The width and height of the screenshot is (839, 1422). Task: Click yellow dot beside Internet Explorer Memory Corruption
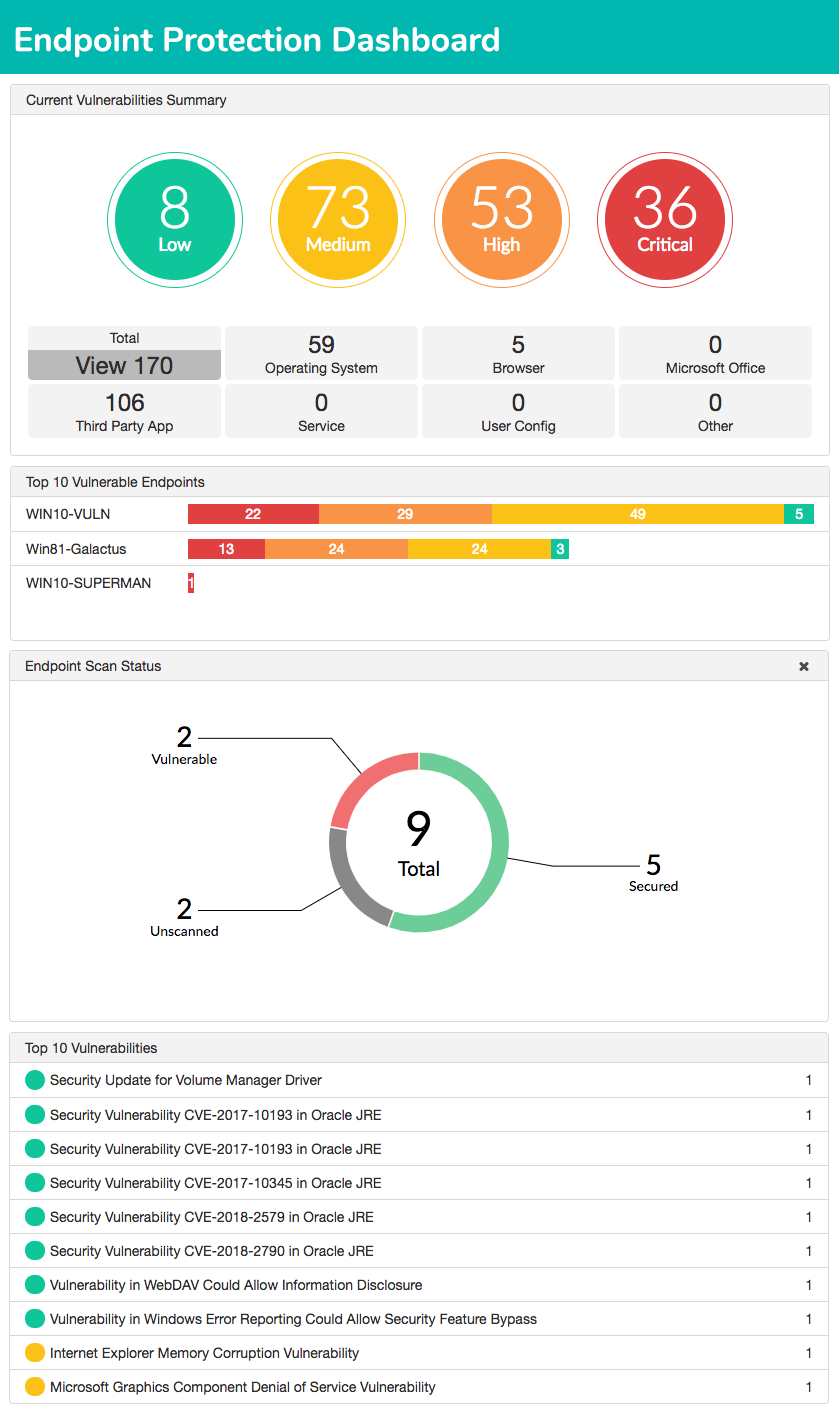point(35,1353)
